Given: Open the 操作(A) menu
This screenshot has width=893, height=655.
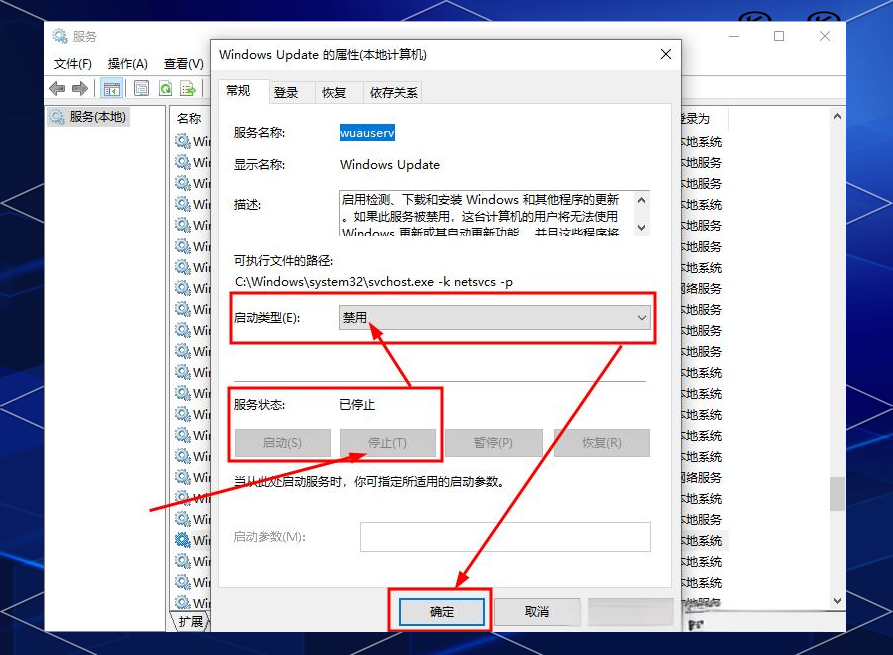Looking at the screenshot, I should pyautogui.click(x=127, y=64).
